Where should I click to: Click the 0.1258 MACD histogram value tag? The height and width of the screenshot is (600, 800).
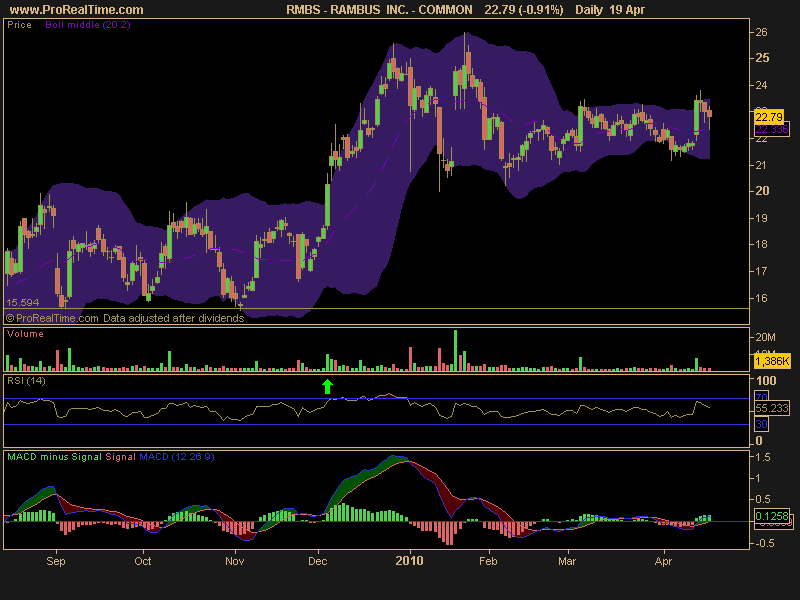pyautogui.click(x=772, y=516)
